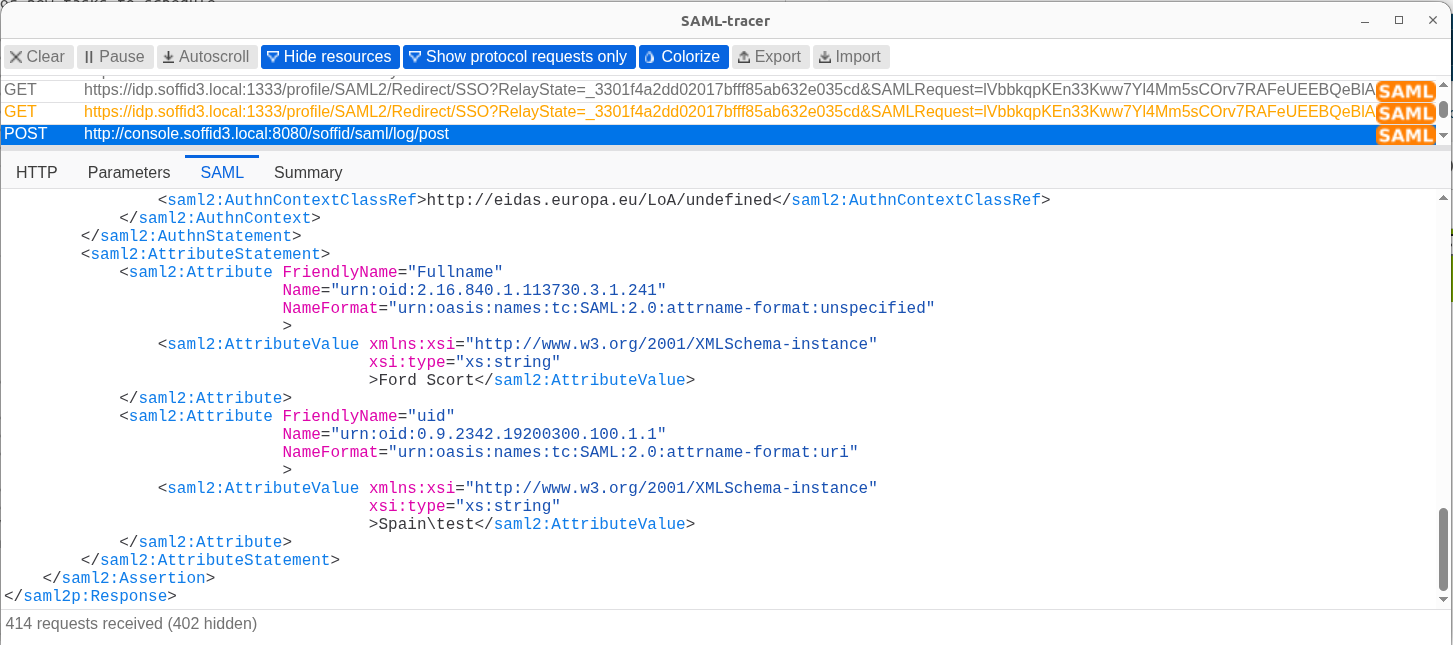Click the Clear button
The image size is (1453, 645).
tap(38, 57)
